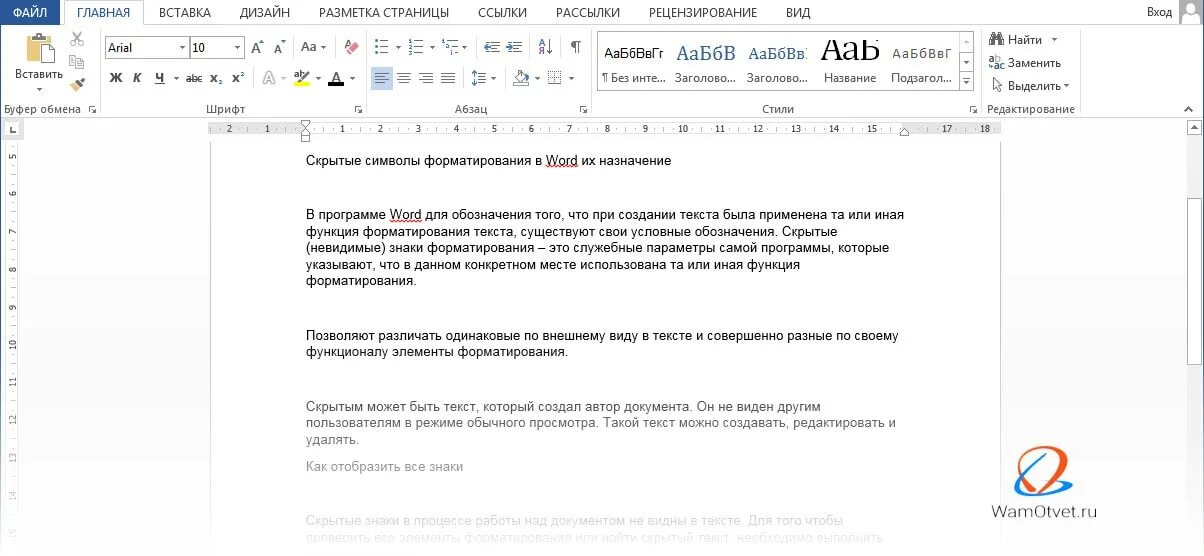Viewport: 1204px width, 556px height.
Task: Open Font (Шрифт) dialog launcher
Action: pyautogui.click(x=357, y=109)
